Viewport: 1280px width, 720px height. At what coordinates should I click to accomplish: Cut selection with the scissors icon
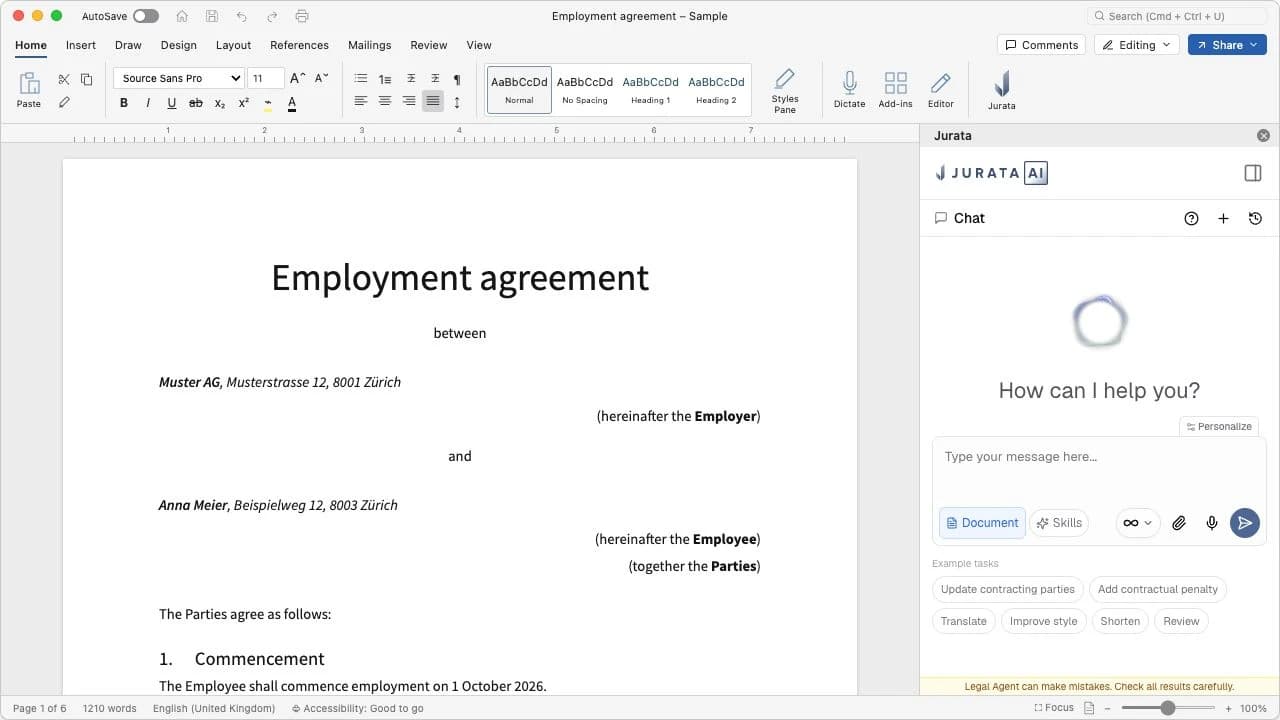tap(64, 79)
